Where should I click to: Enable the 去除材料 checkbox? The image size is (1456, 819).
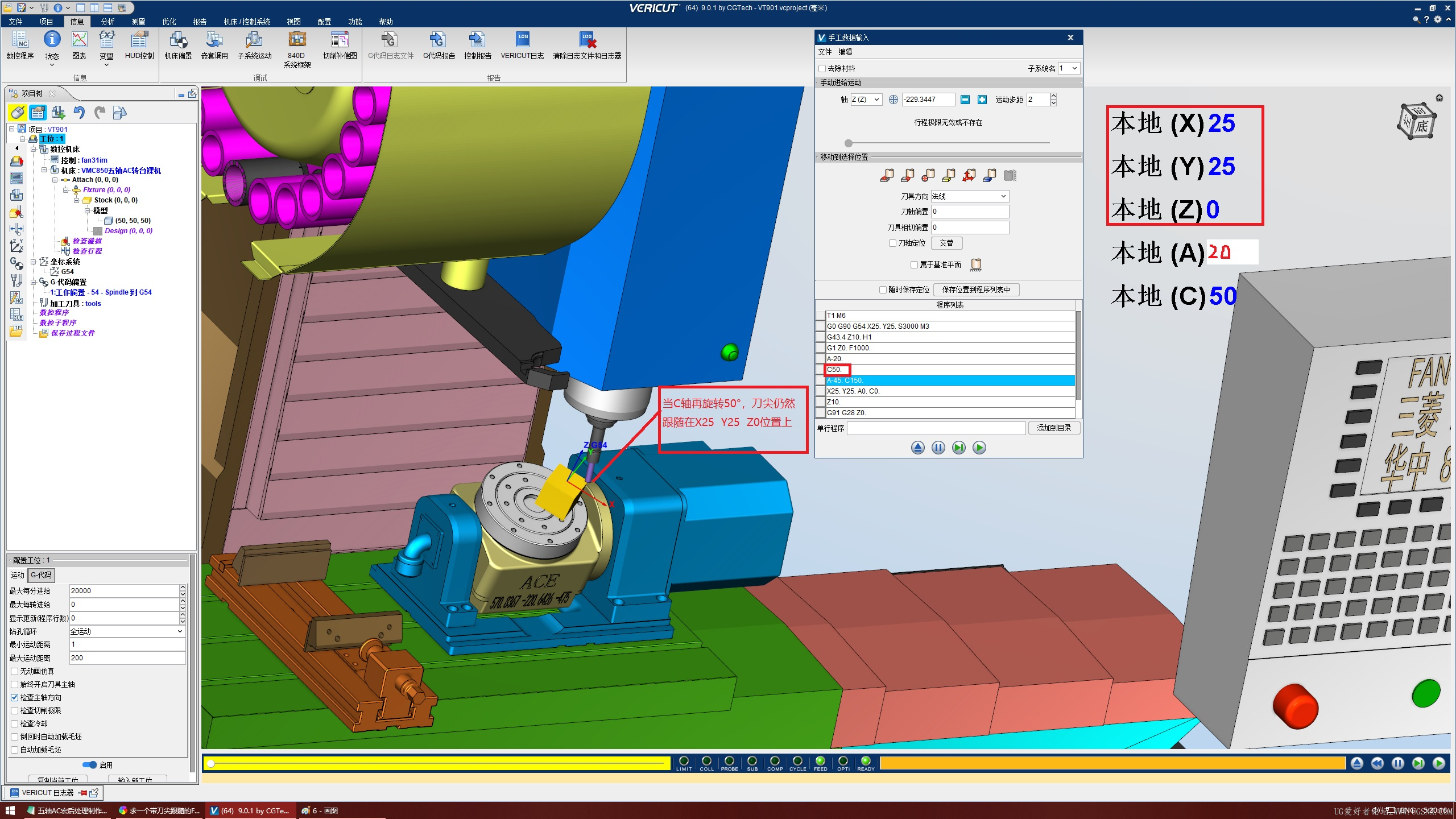coord(822,68)
